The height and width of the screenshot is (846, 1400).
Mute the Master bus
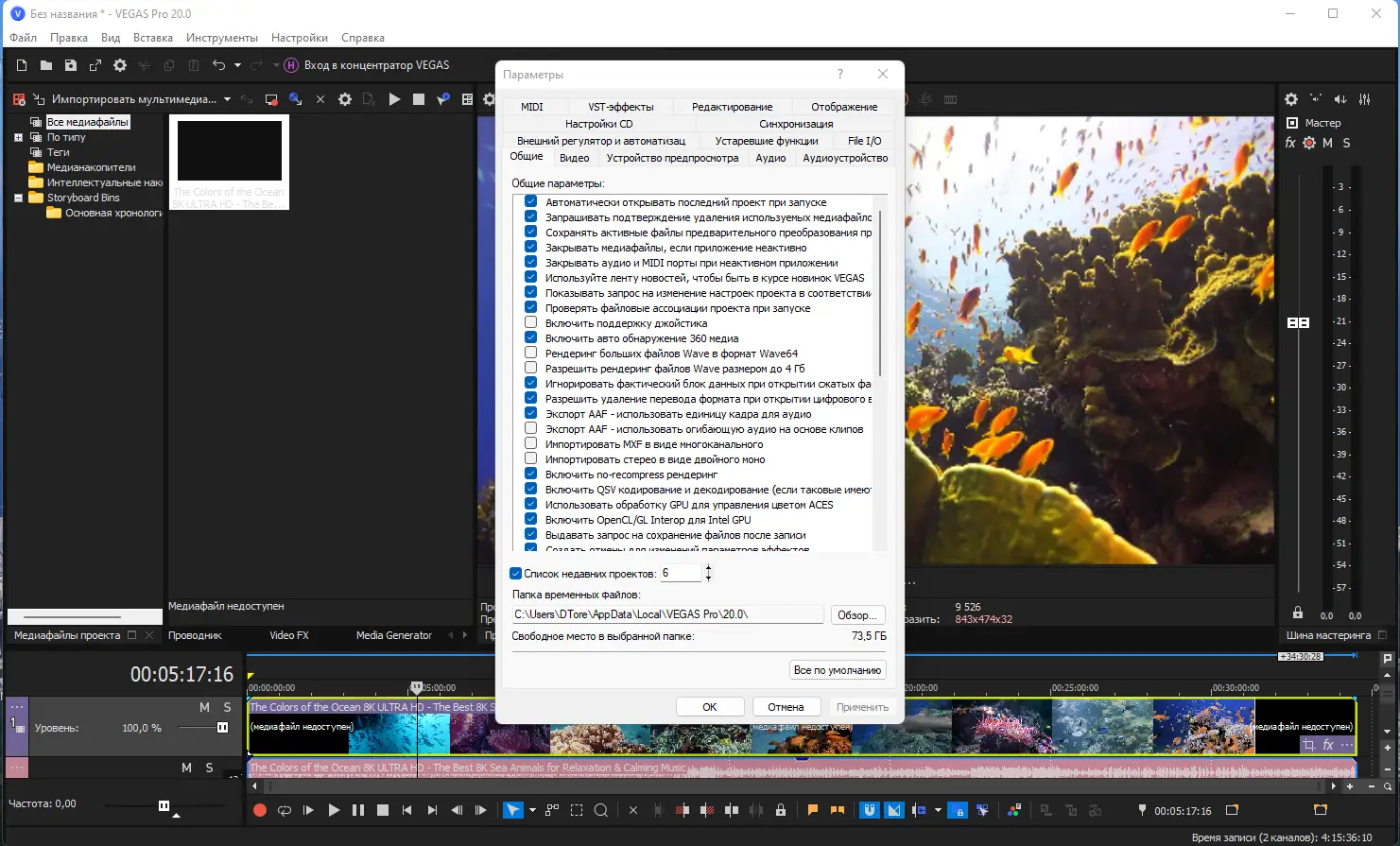pos(1327,143)
